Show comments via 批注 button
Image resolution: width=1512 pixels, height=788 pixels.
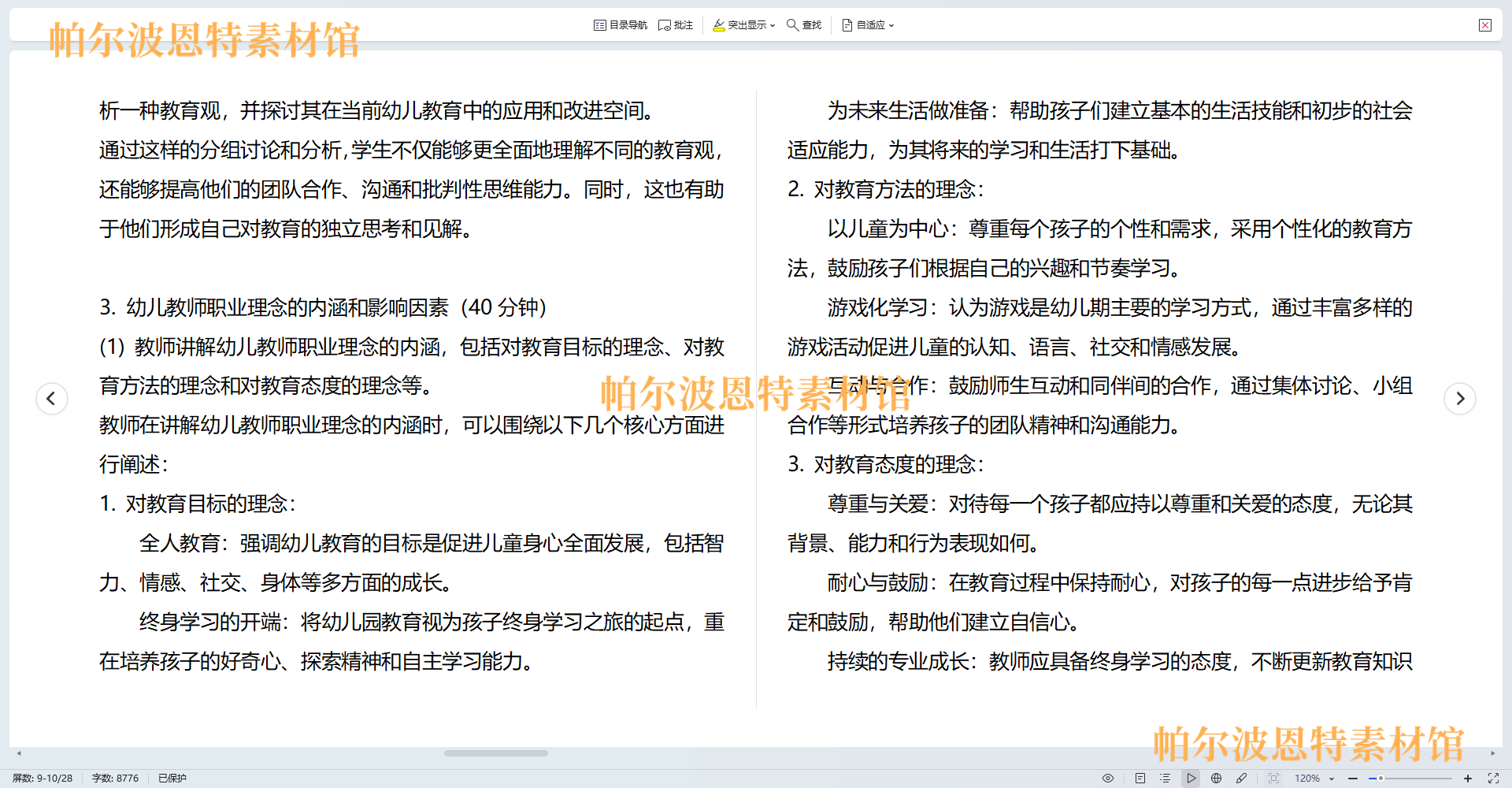(676, 25)
